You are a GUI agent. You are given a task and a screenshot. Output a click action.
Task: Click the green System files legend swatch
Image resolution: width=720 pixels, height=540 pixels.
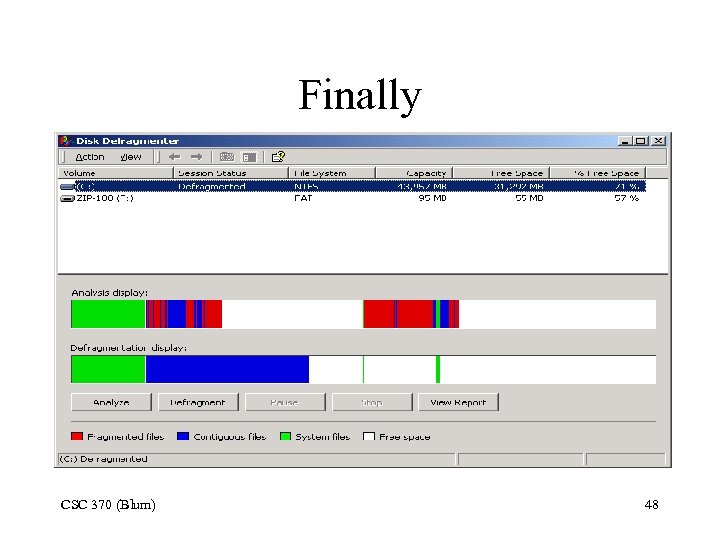pyautogui.click(x=285, y=436)
